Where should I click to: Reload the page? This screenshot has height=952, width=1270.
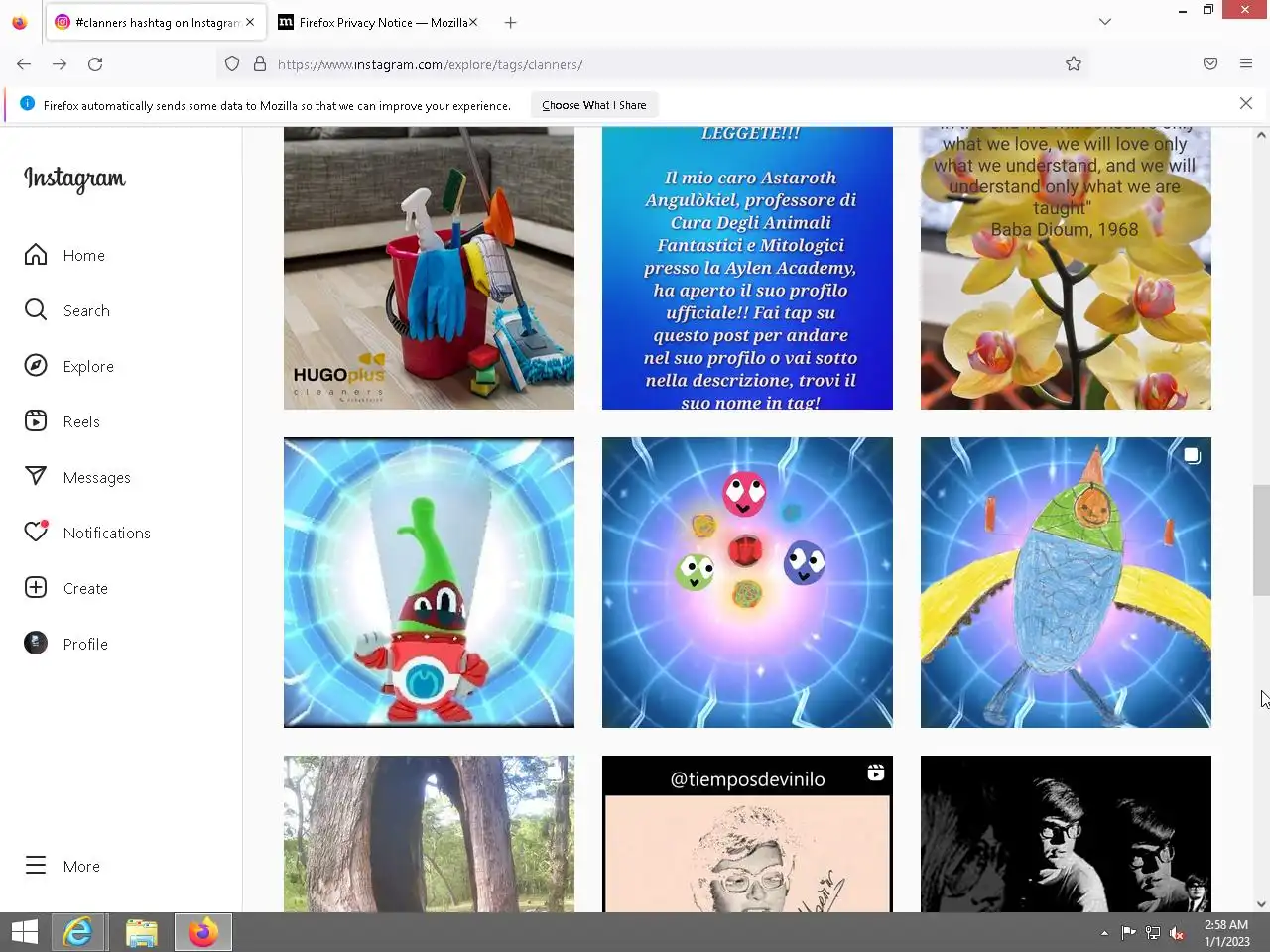(x=95, y=64)
